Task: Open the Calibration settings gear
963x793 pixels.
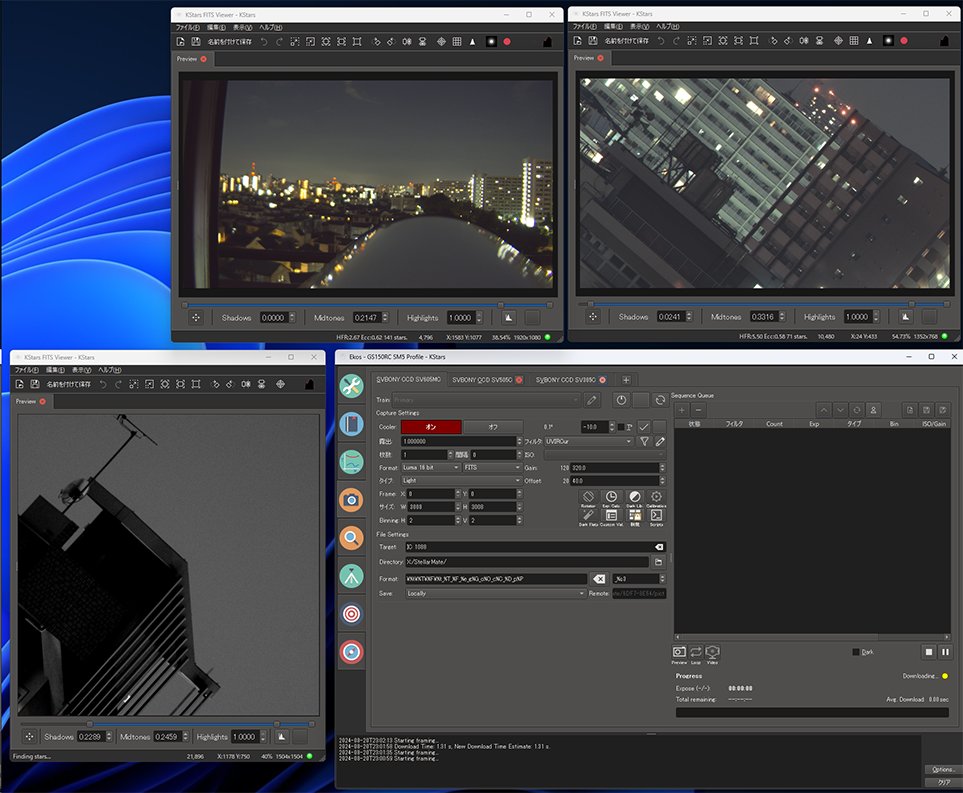Action: pos(657,498)
